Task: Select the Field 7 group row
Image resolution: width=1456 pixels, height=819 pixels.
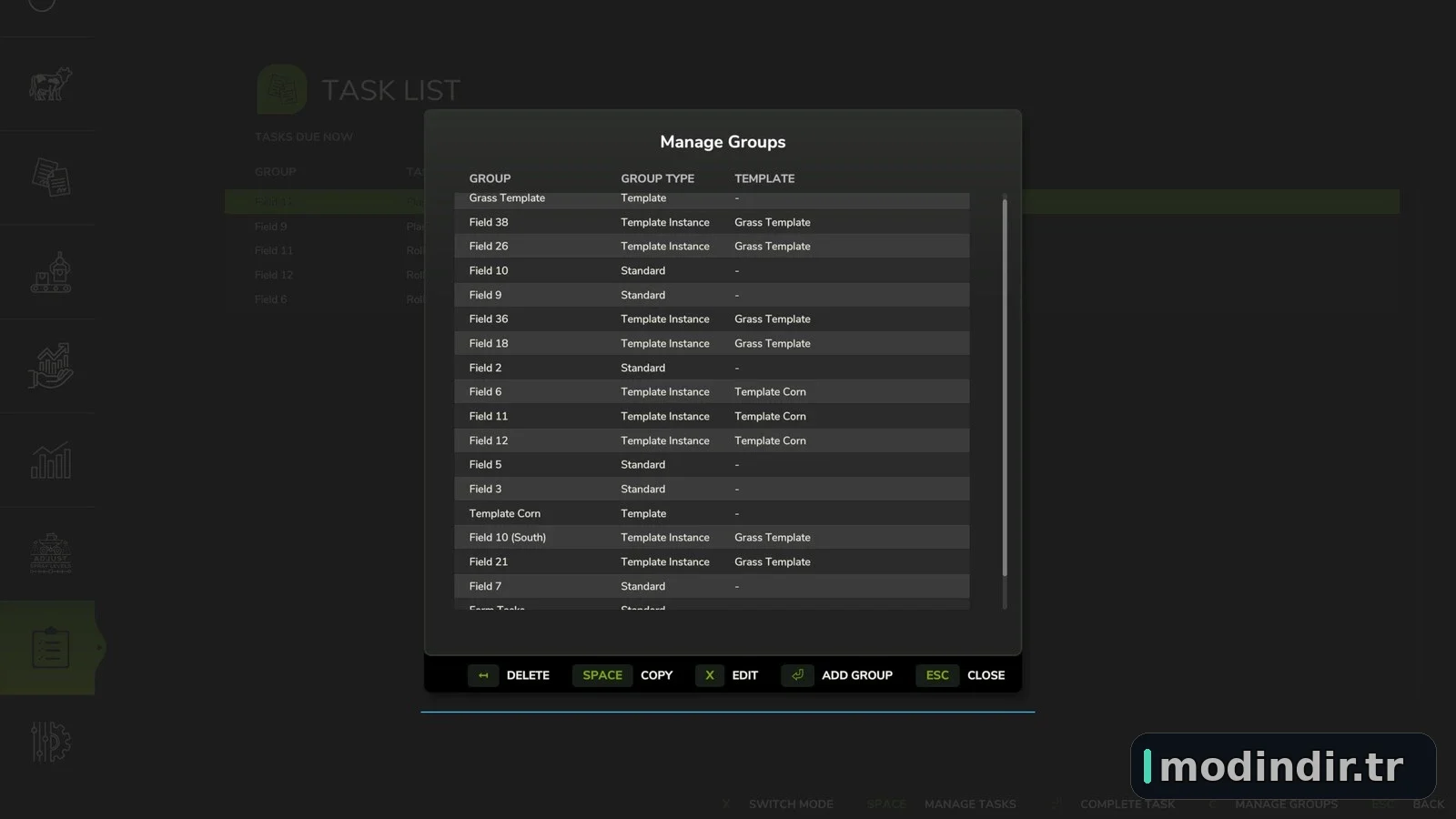Action: click(x=712, y=586)
